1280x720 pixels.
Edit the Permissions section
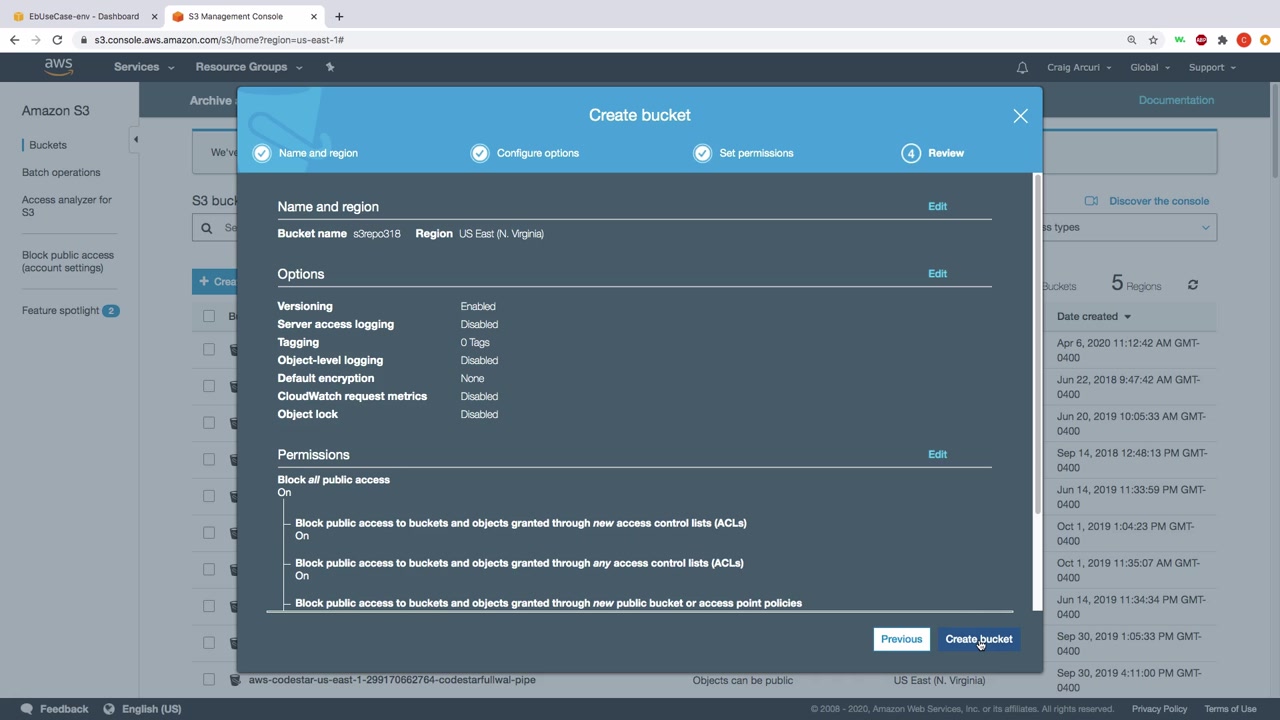click(x=937, y=454)
